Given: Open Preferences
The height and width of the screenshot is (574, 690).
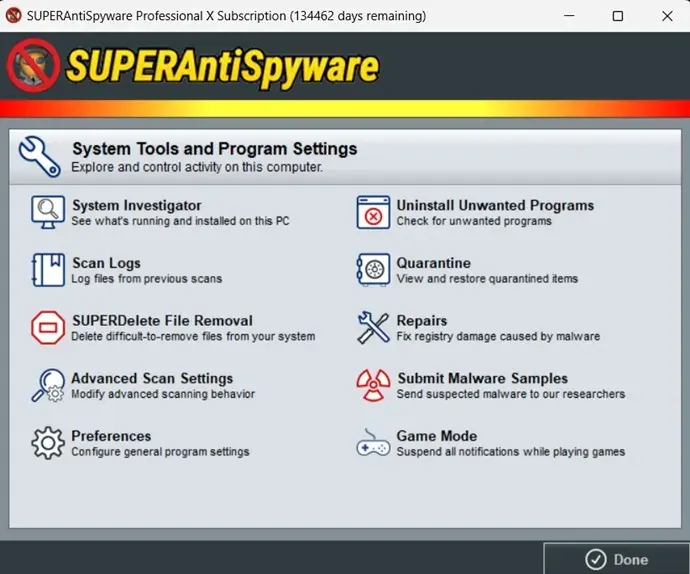Looking at the screenshot, I should tap(111, 436).
